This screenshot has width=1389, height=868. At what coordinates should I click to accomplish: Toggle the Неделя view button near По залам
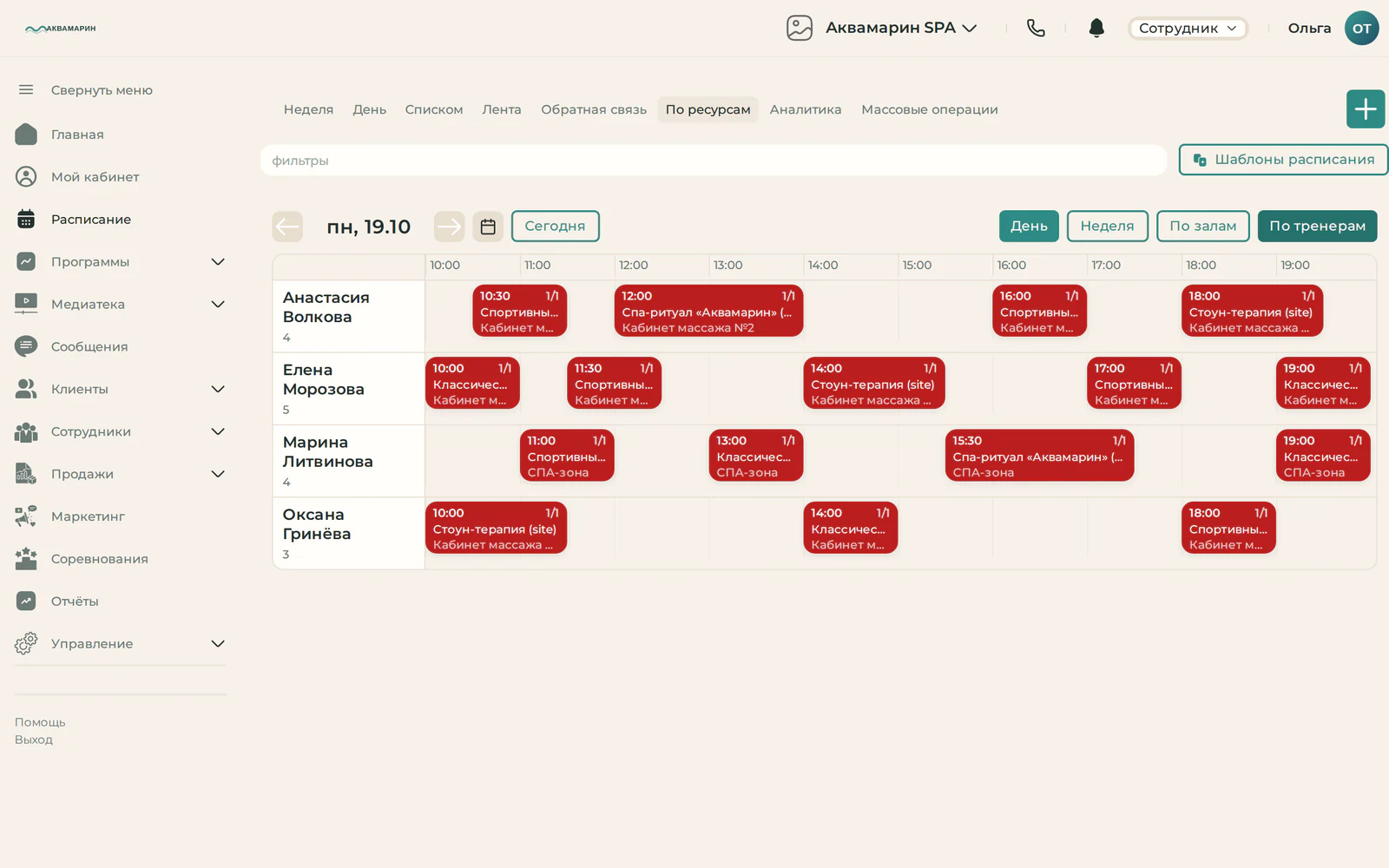click(1107, 226)
